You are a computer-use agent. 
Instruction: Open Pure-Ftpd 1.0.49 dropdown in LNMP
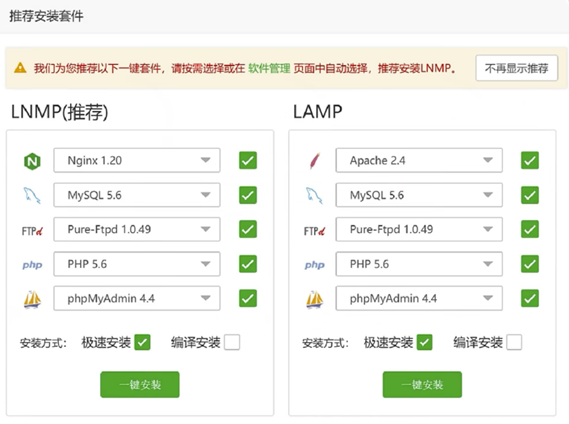point(137,229)
